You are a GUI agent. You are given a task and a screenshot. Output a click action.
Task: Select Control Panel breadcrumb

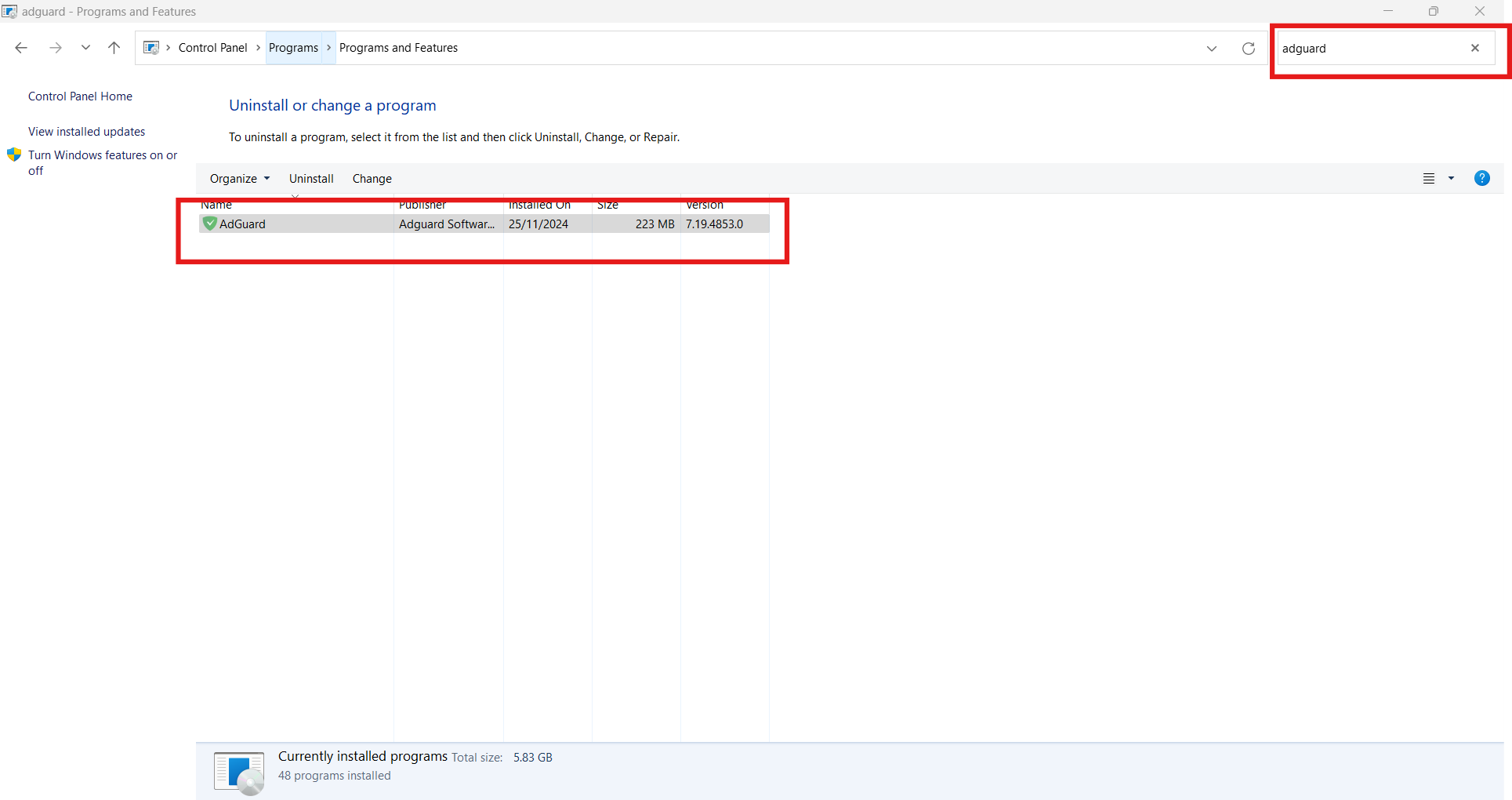click(x=212, y=48)
